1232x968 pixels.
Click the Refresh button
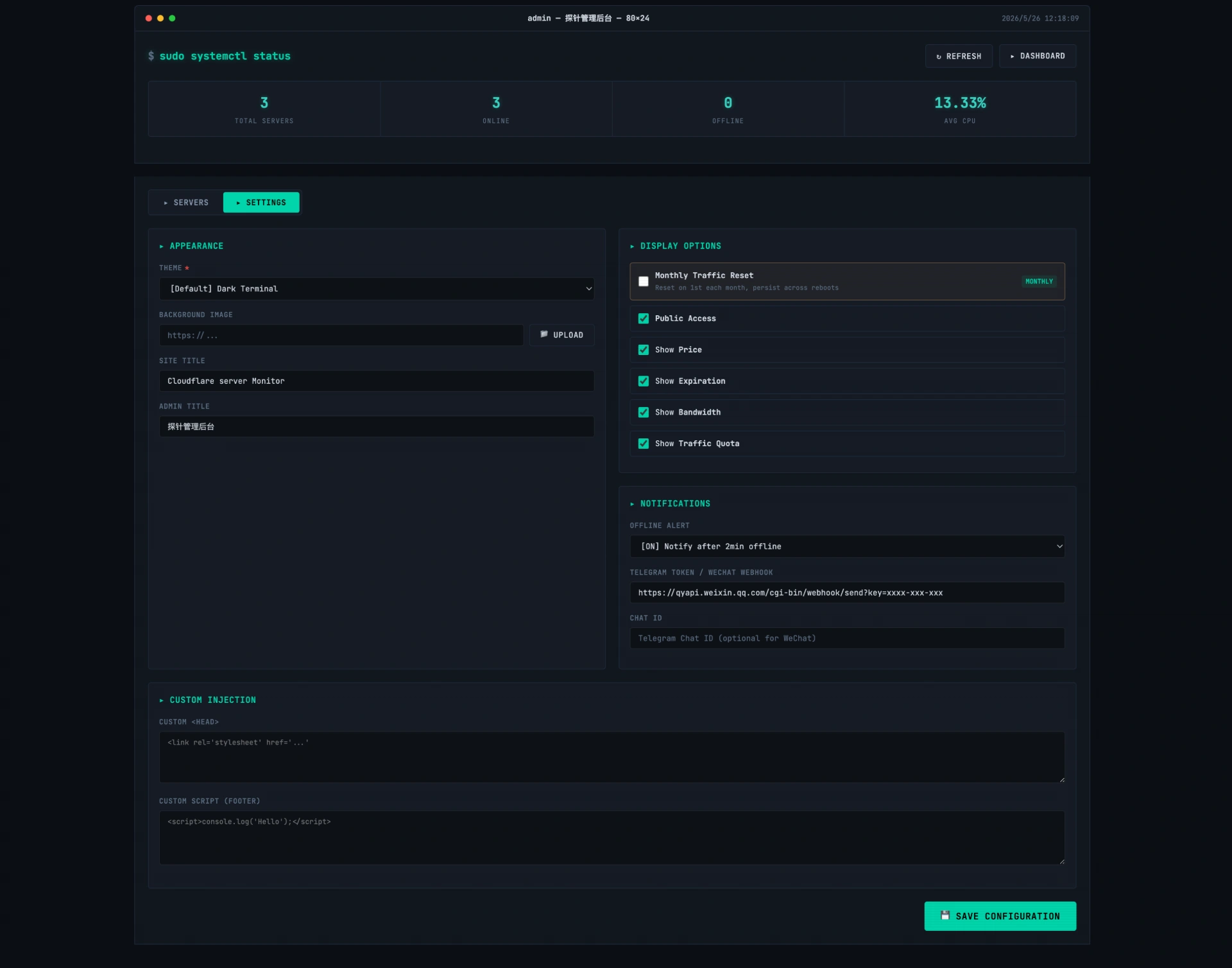click(959, 56)
